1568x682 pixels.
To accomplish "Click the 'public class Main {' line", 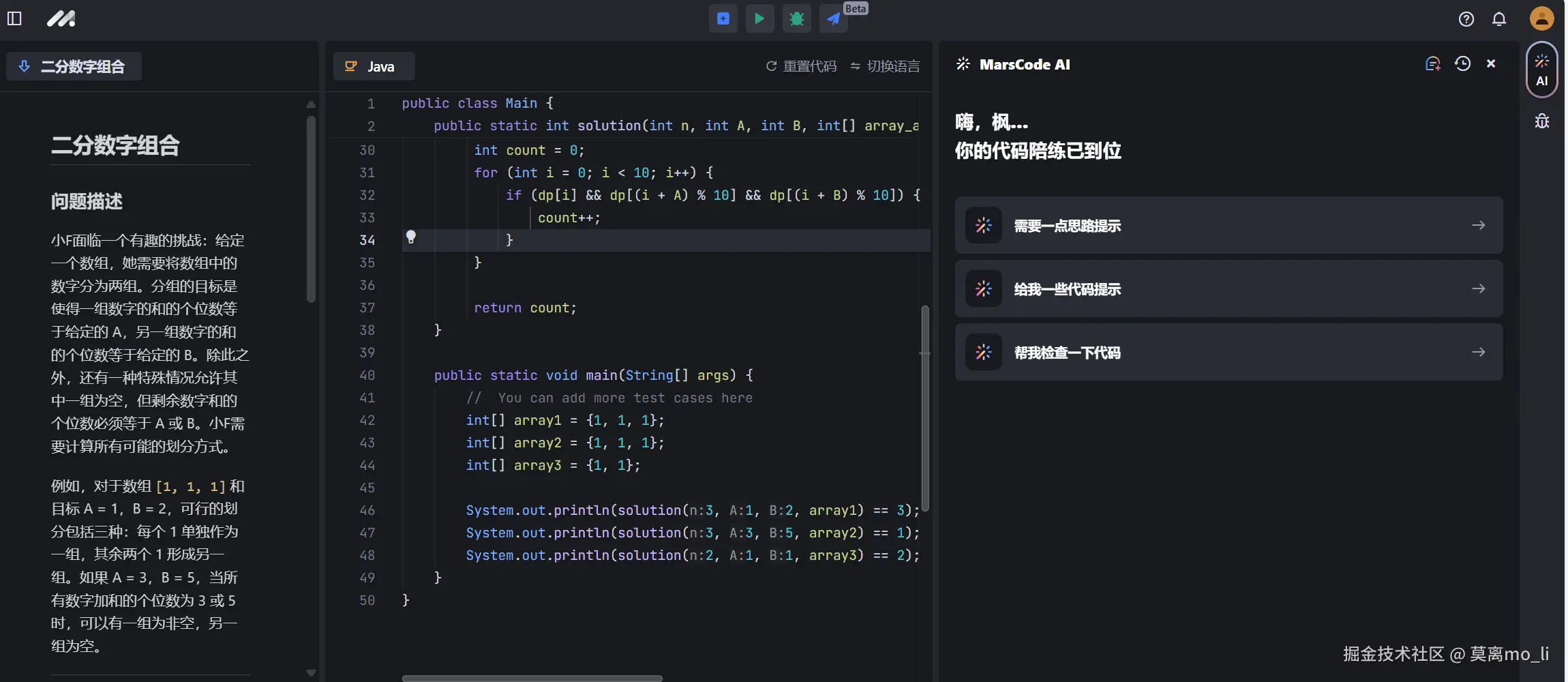I will click(477, 103).
